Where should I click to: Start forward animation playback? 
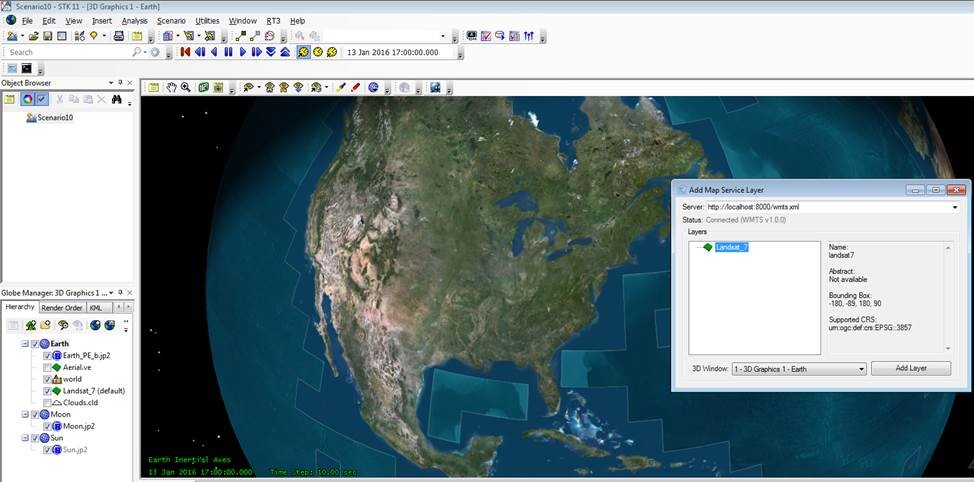pyautogui.click(x=243, y=52)
